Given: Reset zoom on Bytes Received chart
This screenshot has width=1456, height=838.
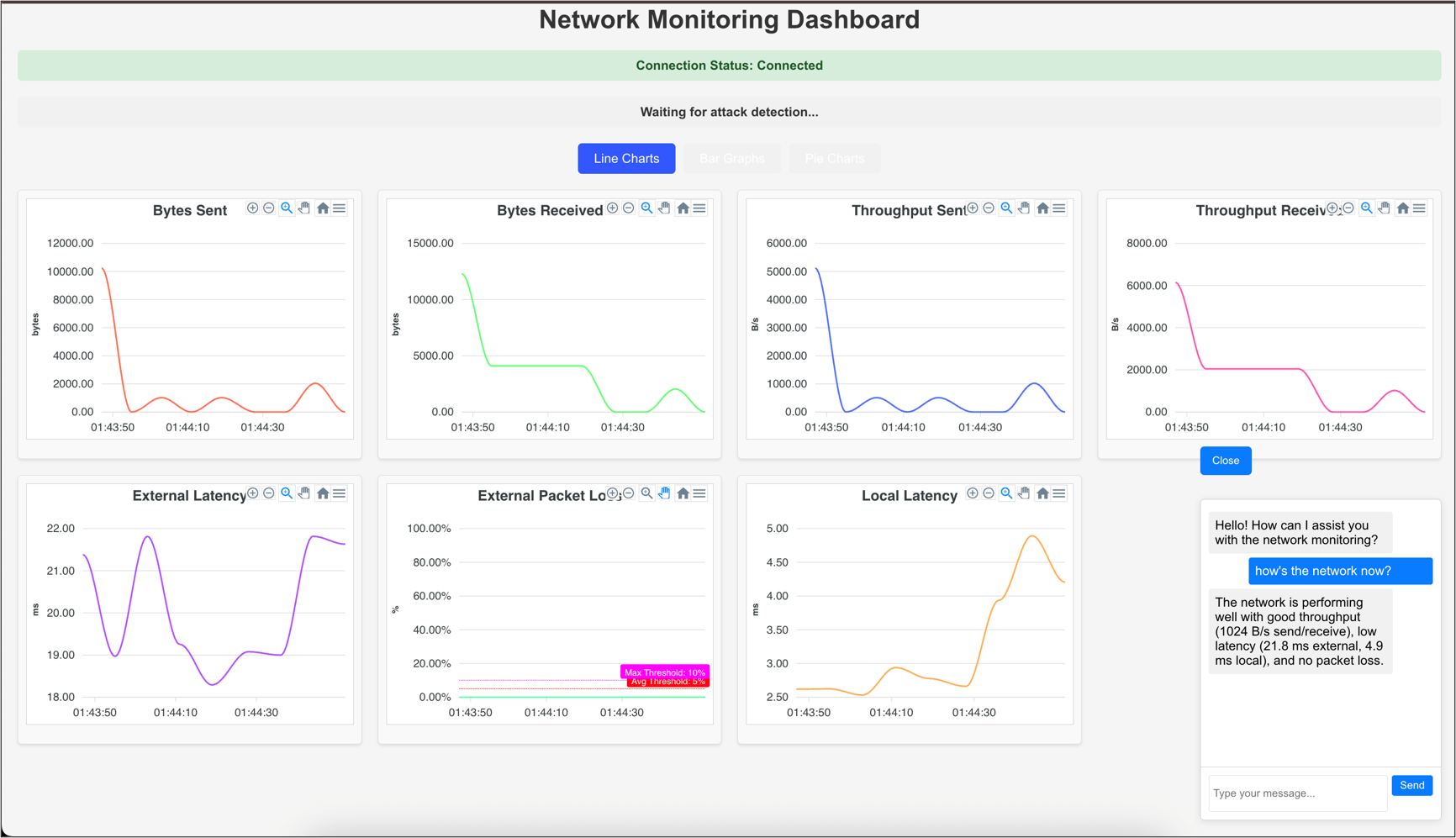Looking at the screenshot, I should (x=683, y=208).
